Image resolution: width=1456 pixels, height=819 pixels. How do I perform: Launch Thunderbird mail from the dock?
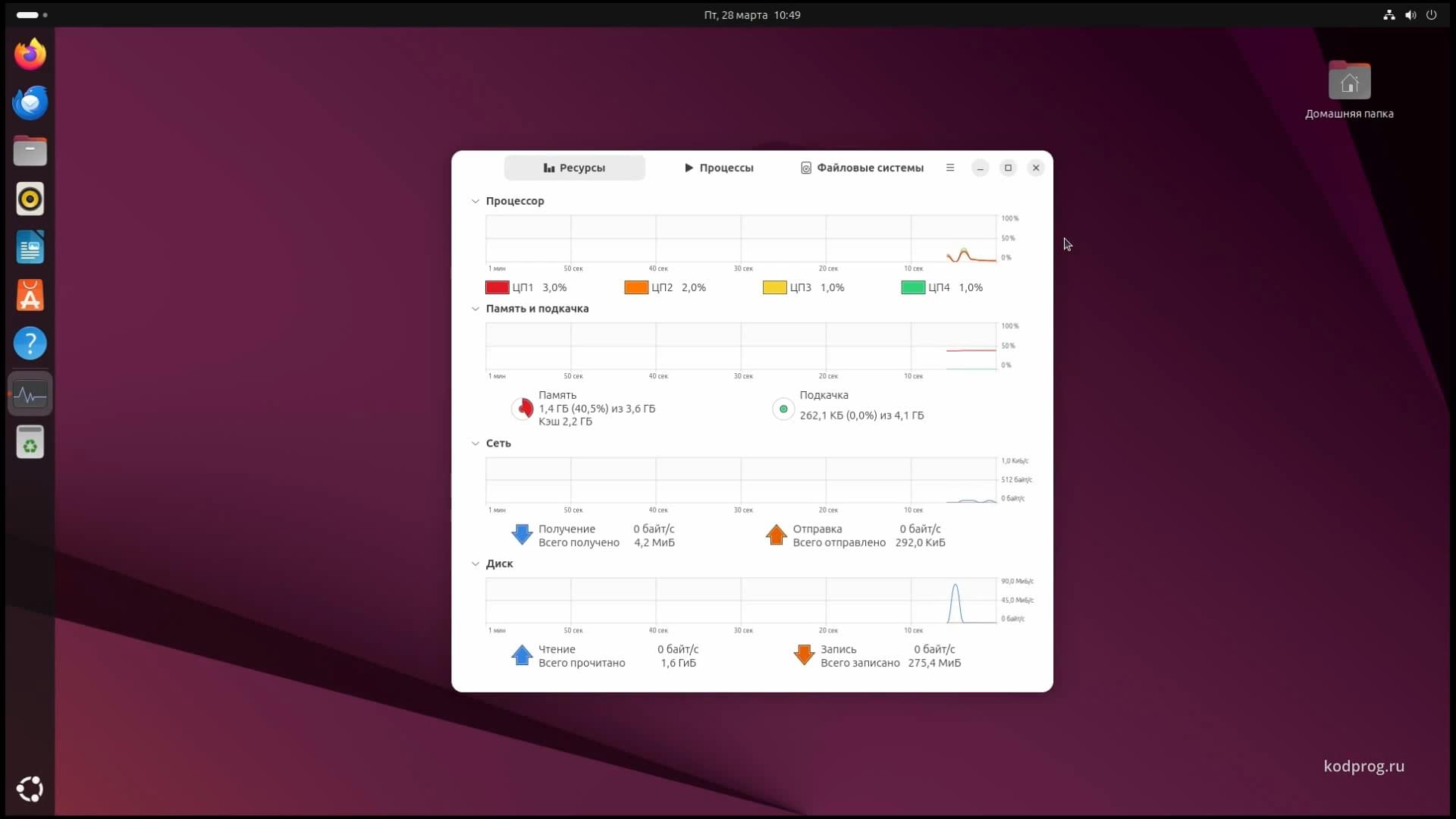point(30,102)
